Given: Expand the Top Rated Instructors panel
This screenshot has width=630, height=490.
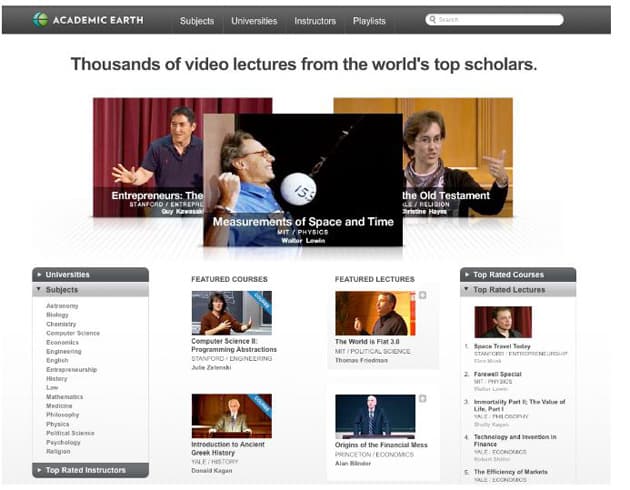Looking at the screenshot, I should coord(90,469).
